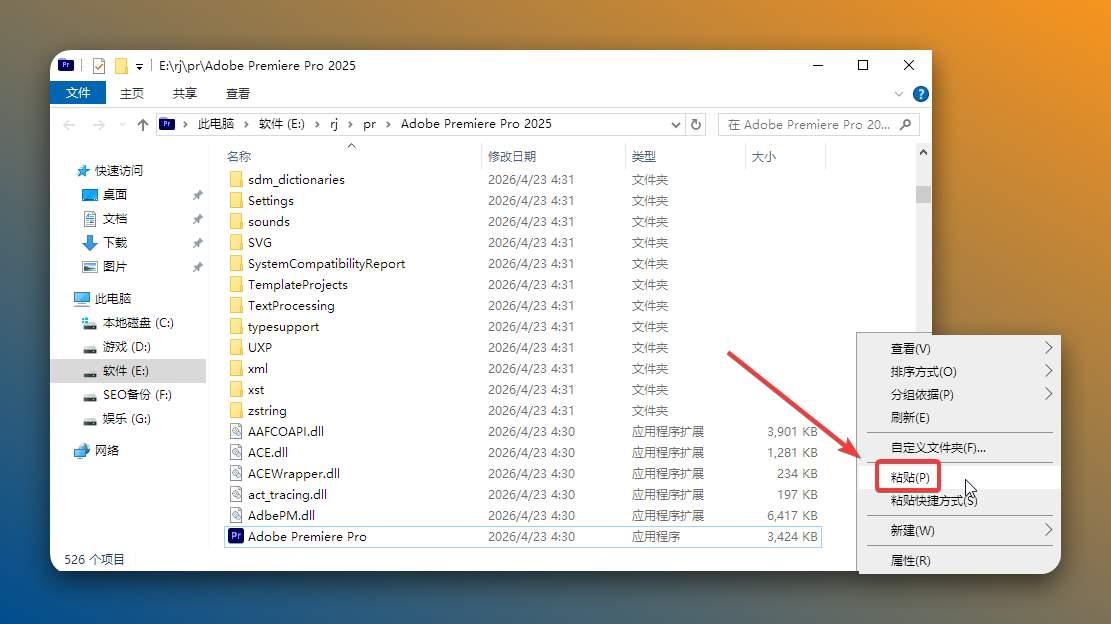Viewport: 1111px width, 624px height.
Task: Sort by the 类型 column header
Action: 643,157
